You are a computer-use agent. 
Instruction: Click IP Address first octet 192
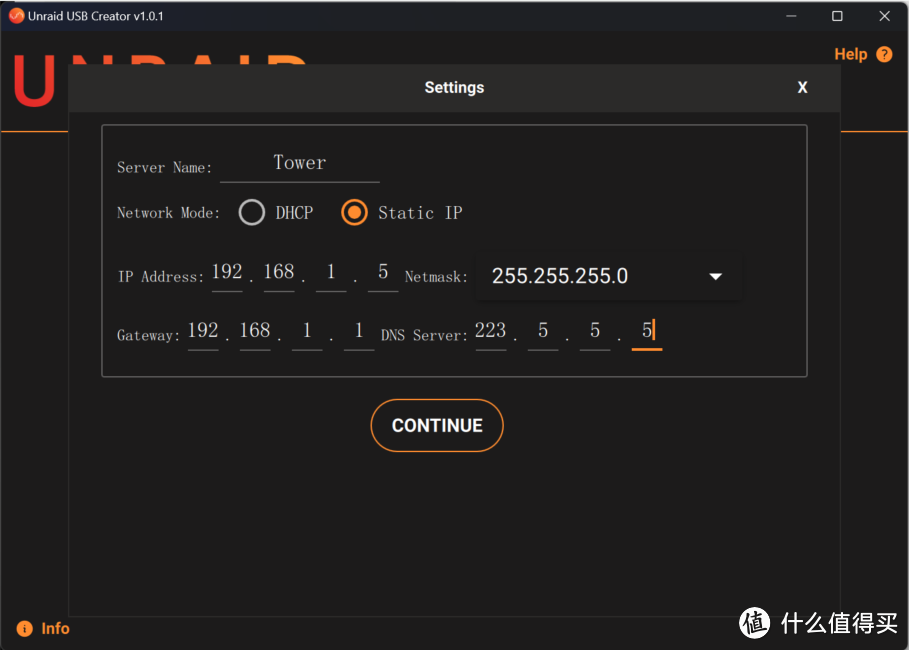(x=227, y=273)
